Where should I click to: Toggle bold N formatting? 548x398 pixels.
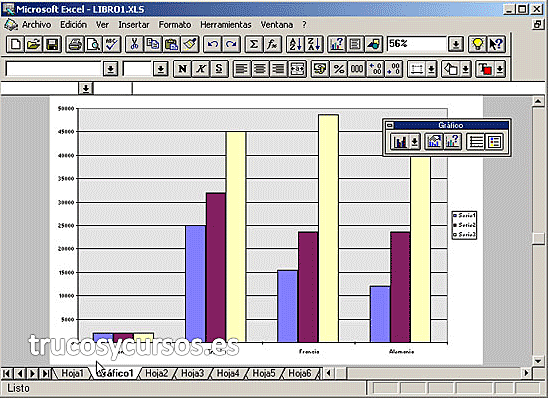click(182, 69)
